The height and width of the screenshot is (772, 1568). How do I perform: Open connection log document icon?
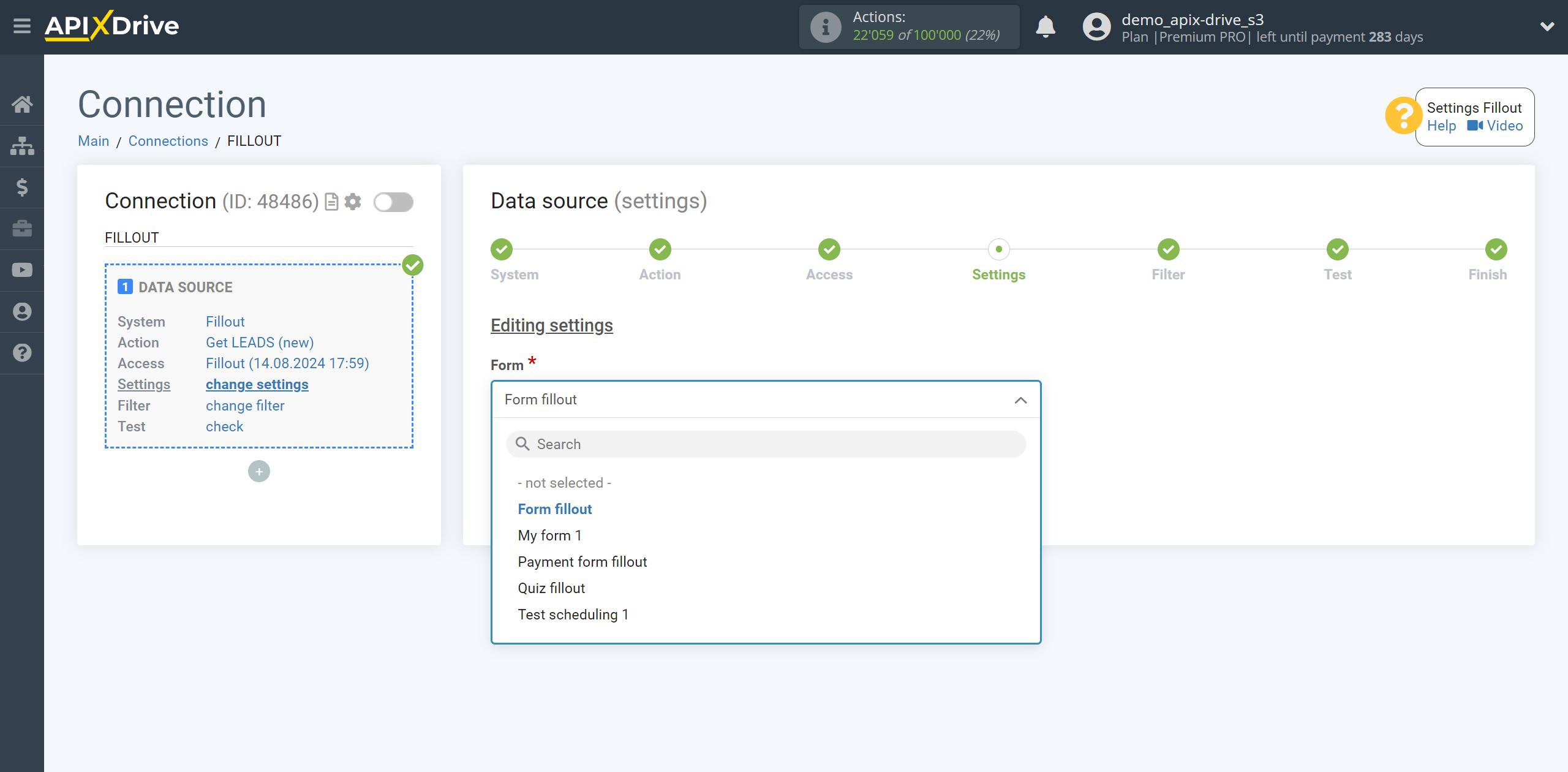pyautogui.click(x=331, y=202)
